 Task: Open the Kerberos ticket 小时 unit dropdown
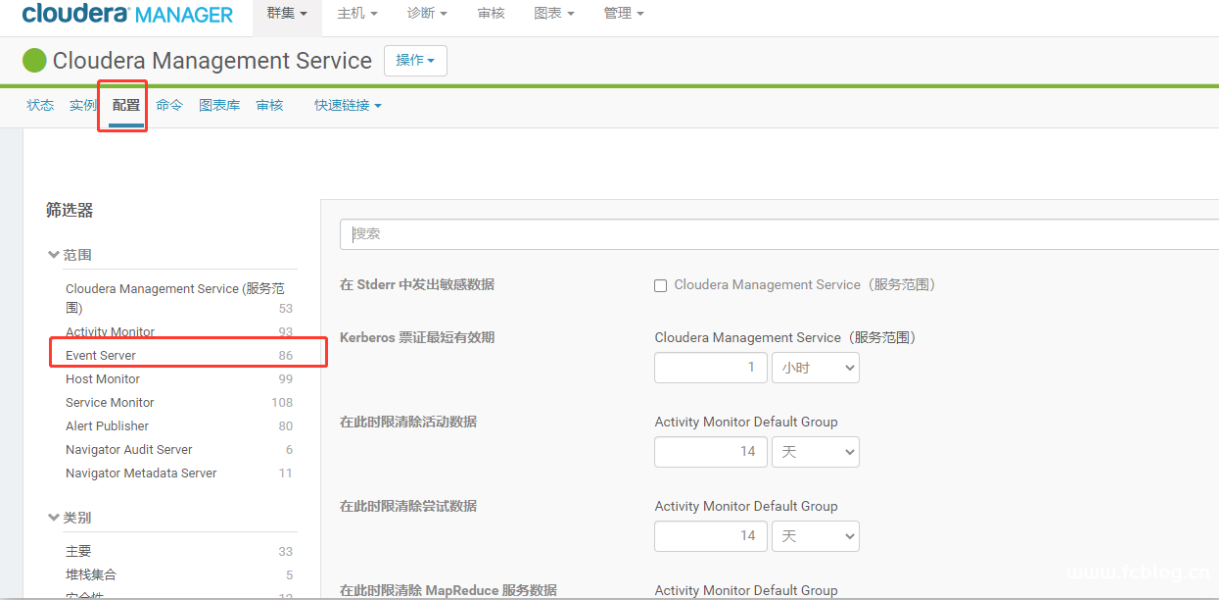tap(815, 368)
